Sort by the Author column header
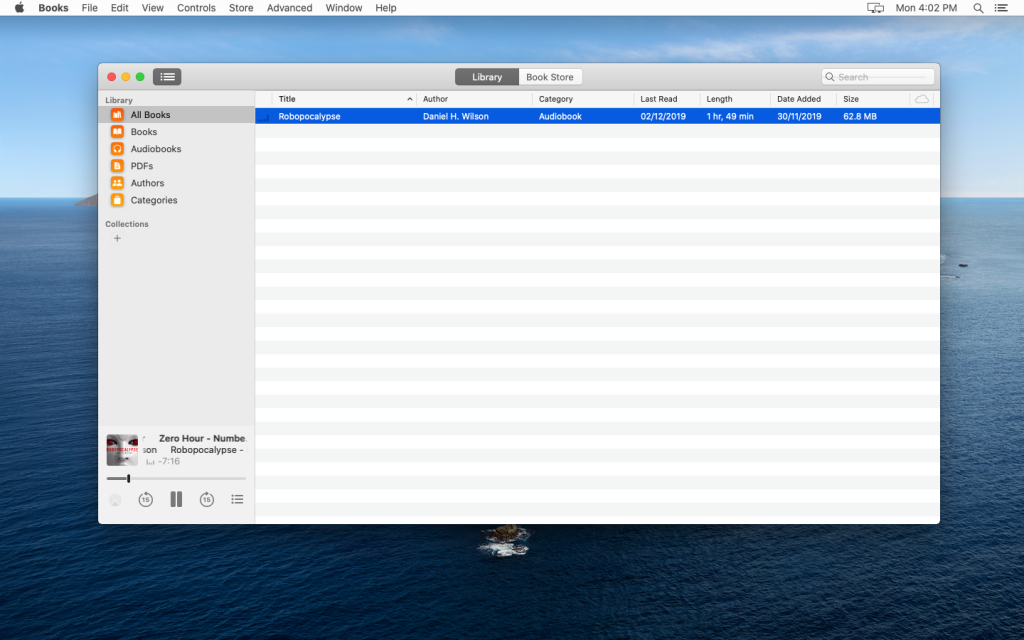The width and height of the screenshot is (1024, 640). coord(475,99)
